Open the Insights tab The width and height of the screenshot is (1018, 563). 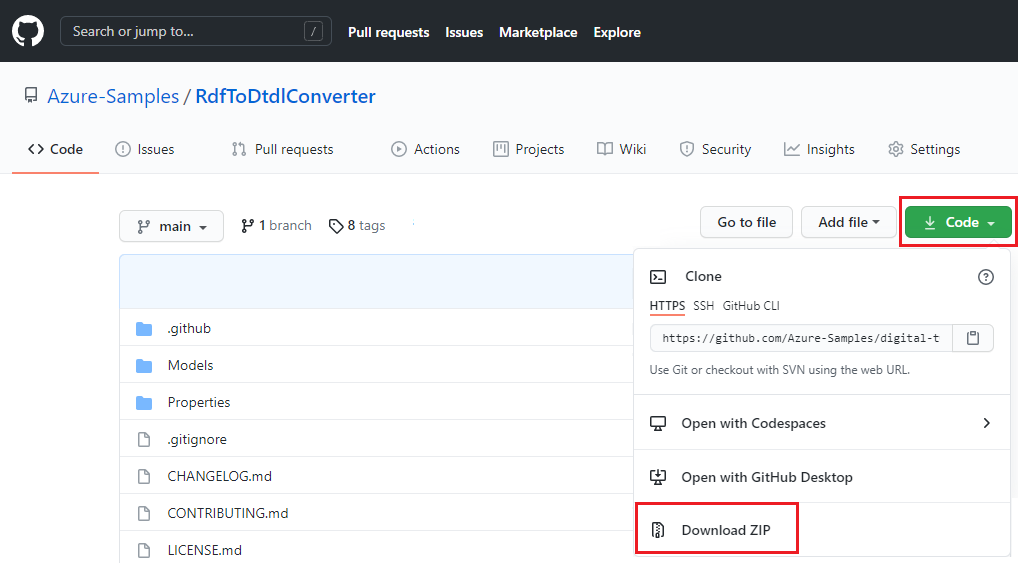tap(819, 149)
